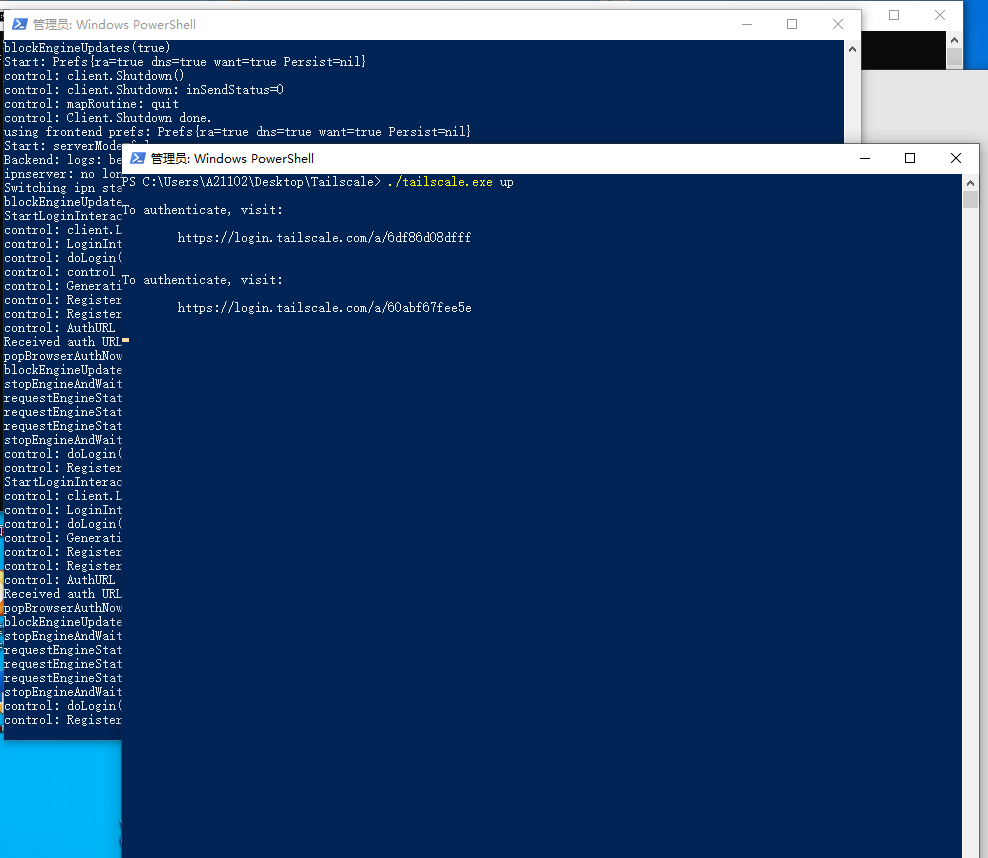Click the first 'To authenticate, visit:' line
Screen dimensions: 988x858
pyautogui.click(x=202, y=210)
